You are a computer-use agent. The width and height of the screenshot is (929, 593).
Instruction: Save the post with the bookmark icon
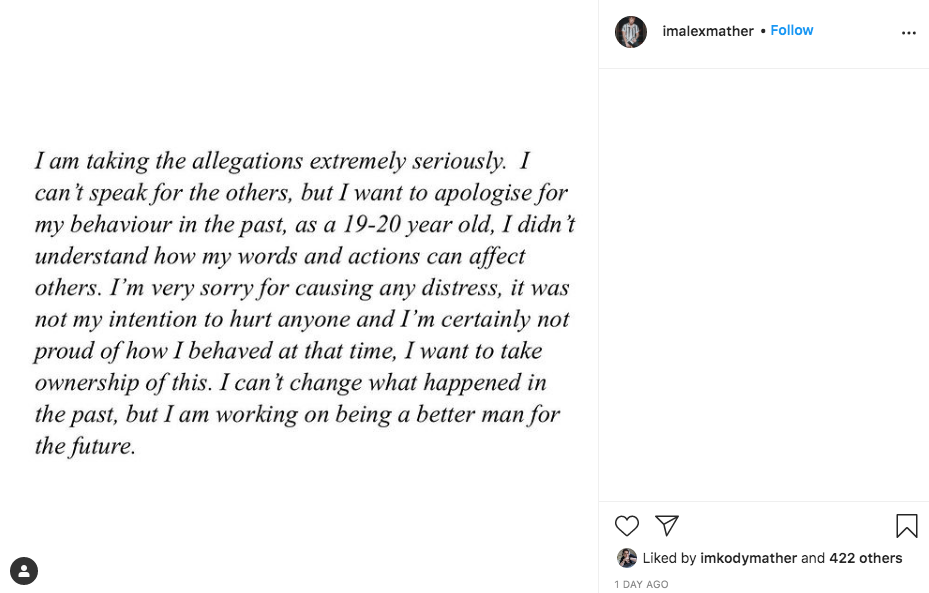[906, 525]
